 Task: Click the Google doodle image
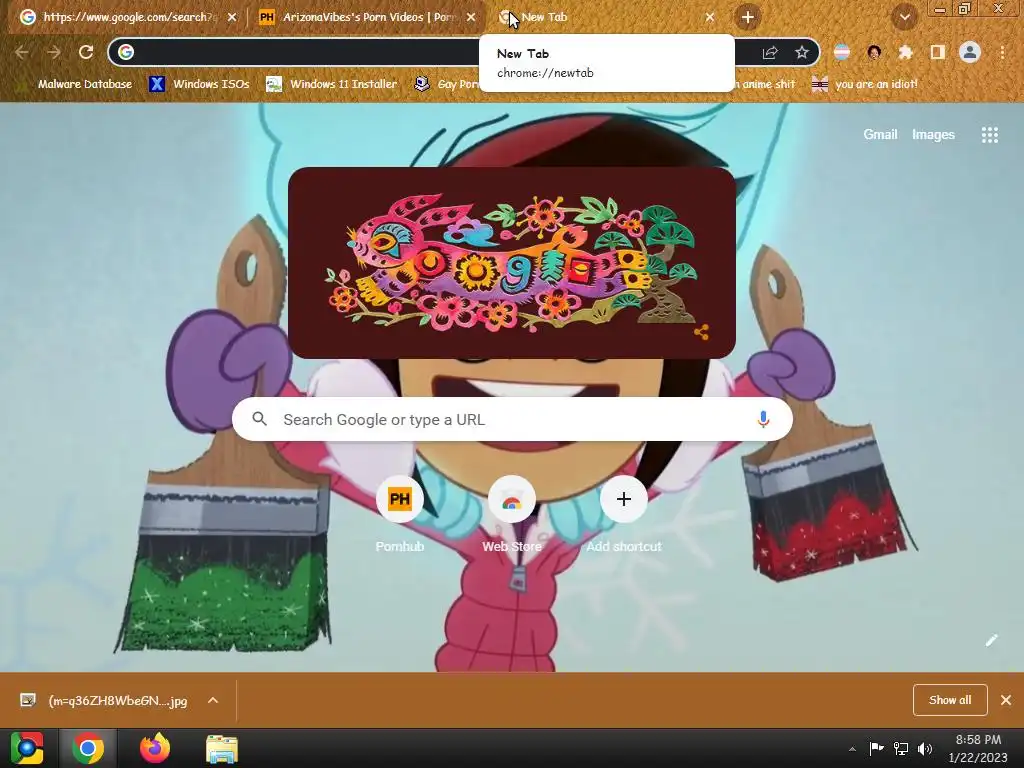pos(512,263)
